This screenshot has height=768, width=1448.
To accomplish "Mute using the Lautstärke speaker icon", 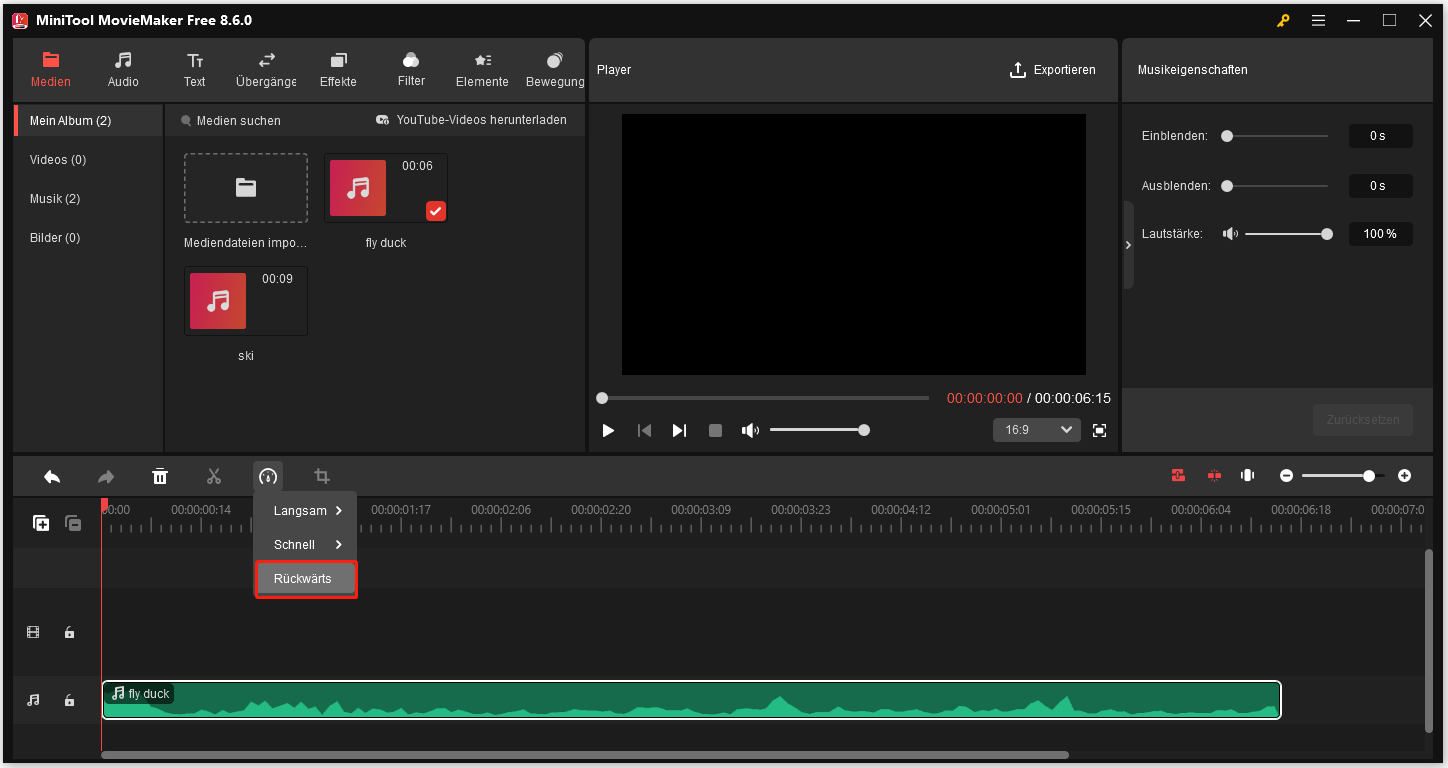I will tap(1230, 234).
